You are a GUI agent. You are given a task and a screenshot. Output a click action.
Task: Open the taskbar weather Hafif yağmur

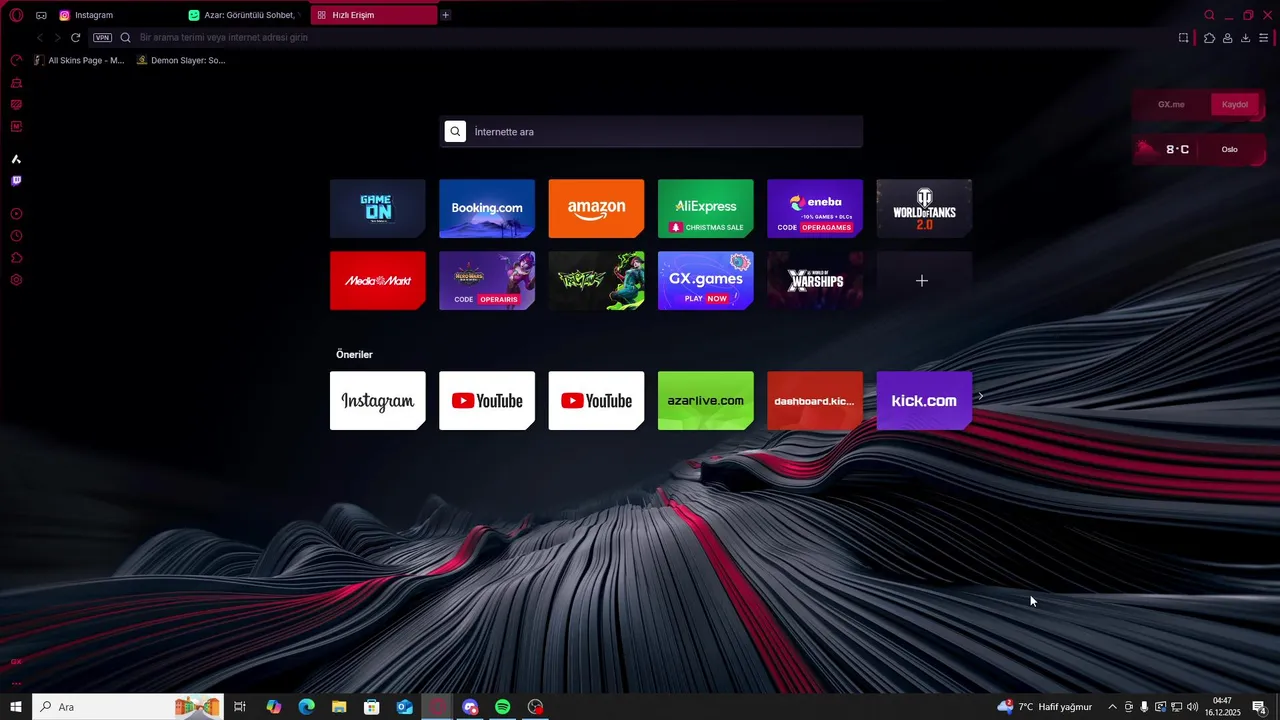[1045, 707]
